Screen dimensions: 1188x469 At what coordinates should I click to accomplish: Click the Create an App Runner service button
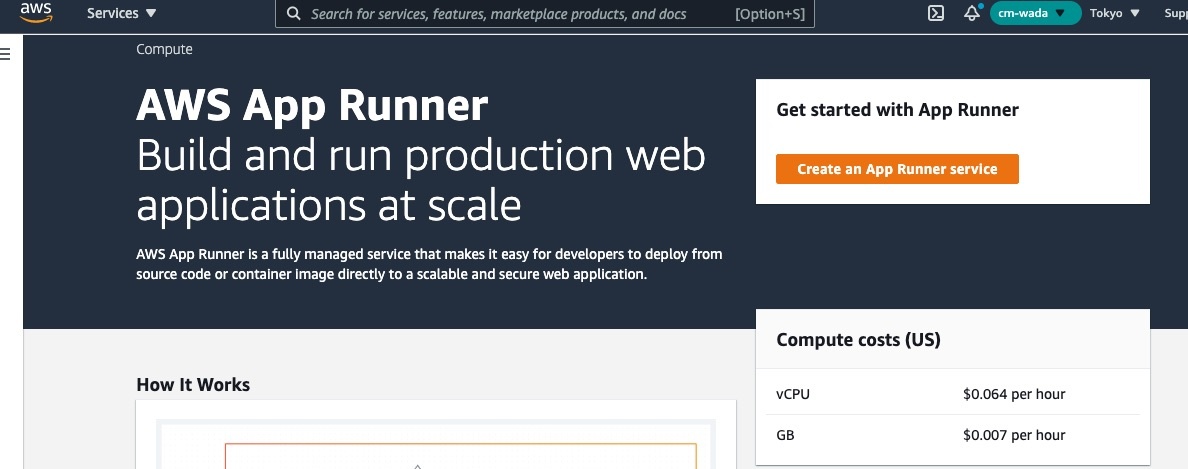tap(897, 169)
